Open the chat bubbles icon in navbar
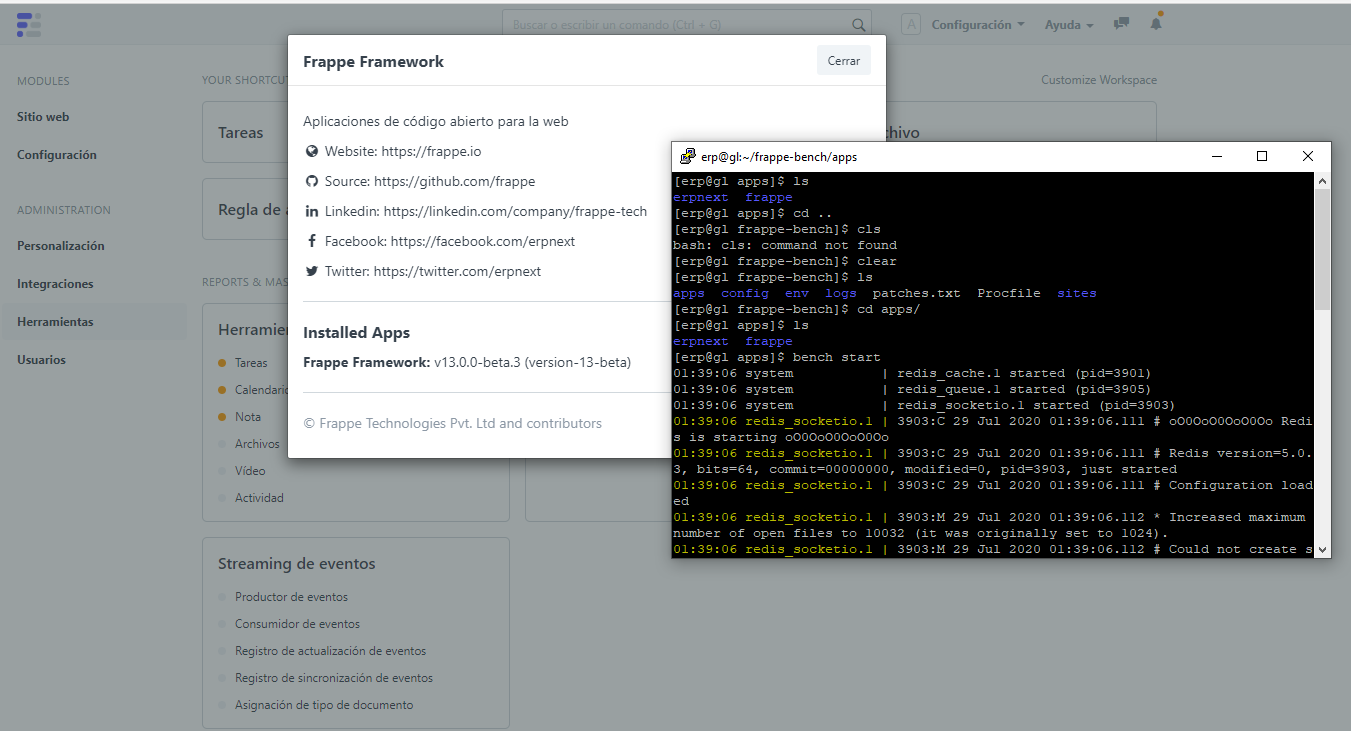 [1122, 24]
